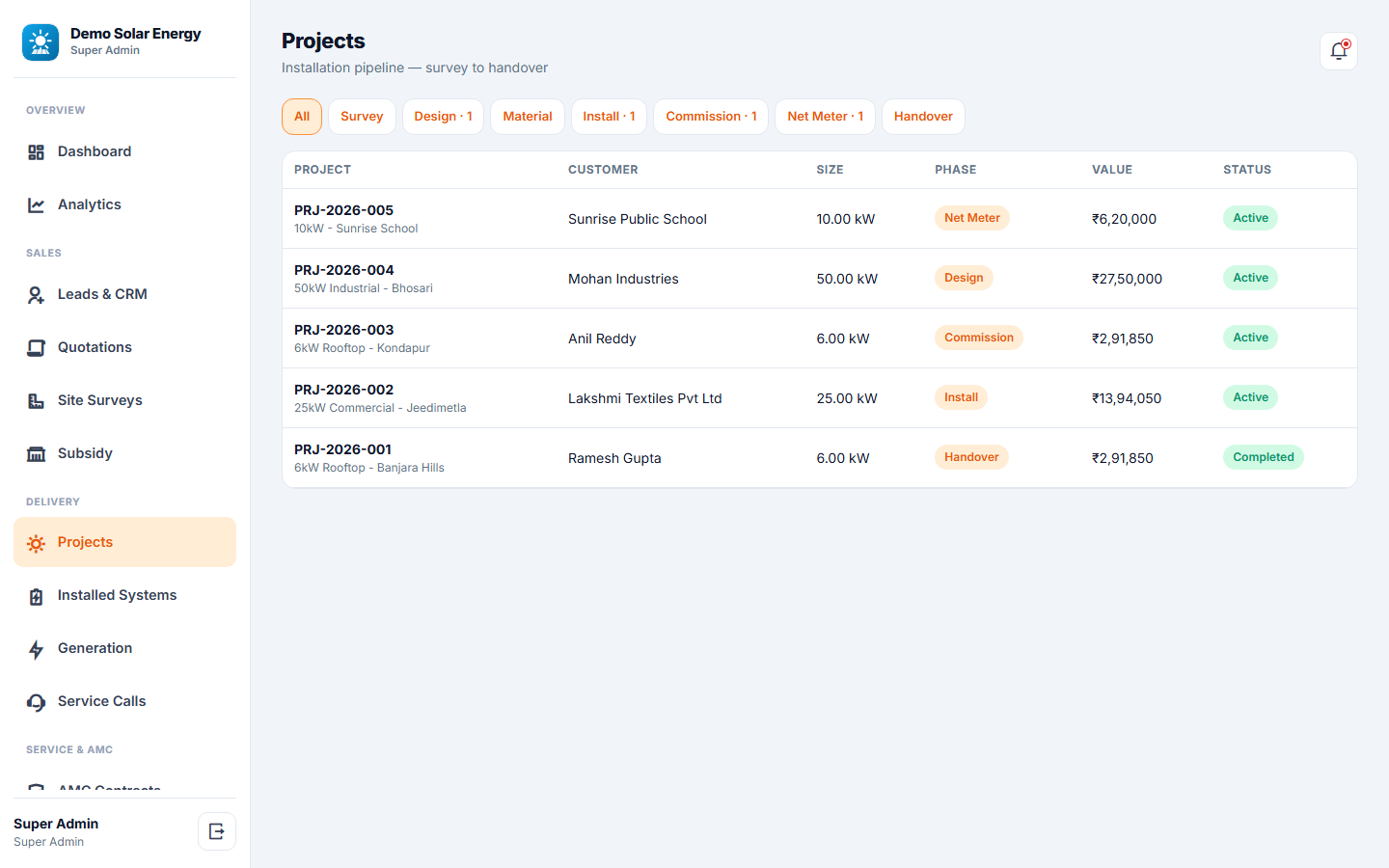Filter projects by Install phase
Screen dimensions: 1389x868
tap(609, 117)
